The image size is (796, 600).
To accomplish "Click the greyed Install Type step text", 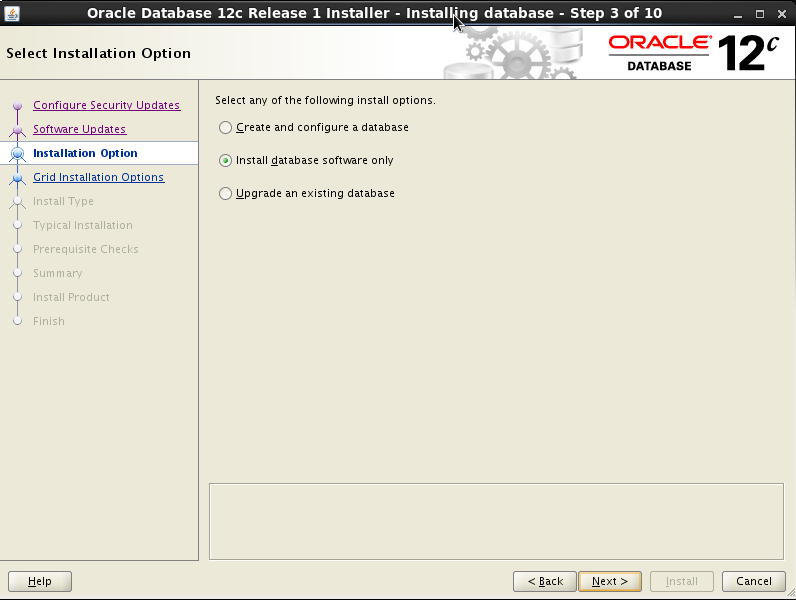I will tap(63, 202).
